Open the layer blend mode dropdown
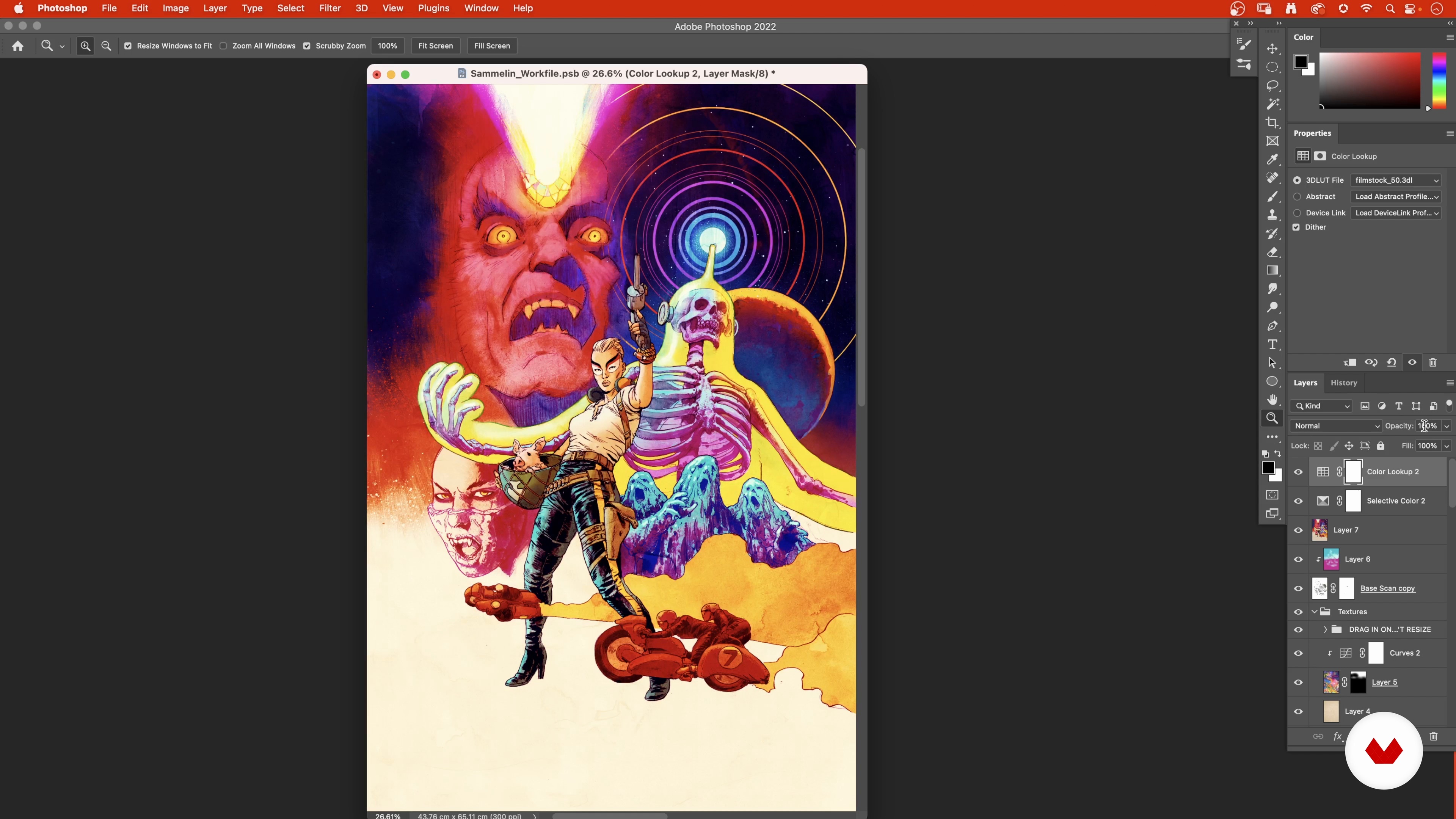 [x=1336, y=426]
